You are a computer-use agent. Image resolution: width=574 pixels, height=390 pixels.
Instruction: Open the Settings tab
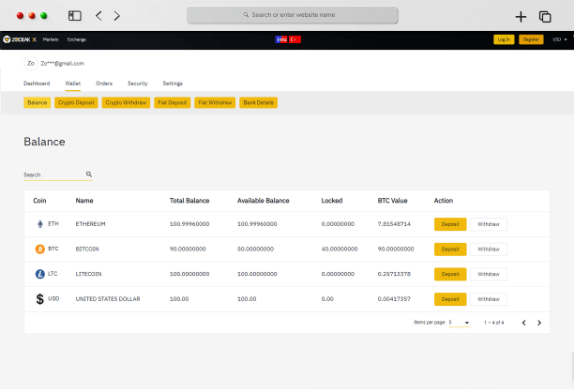coord(172,83)
